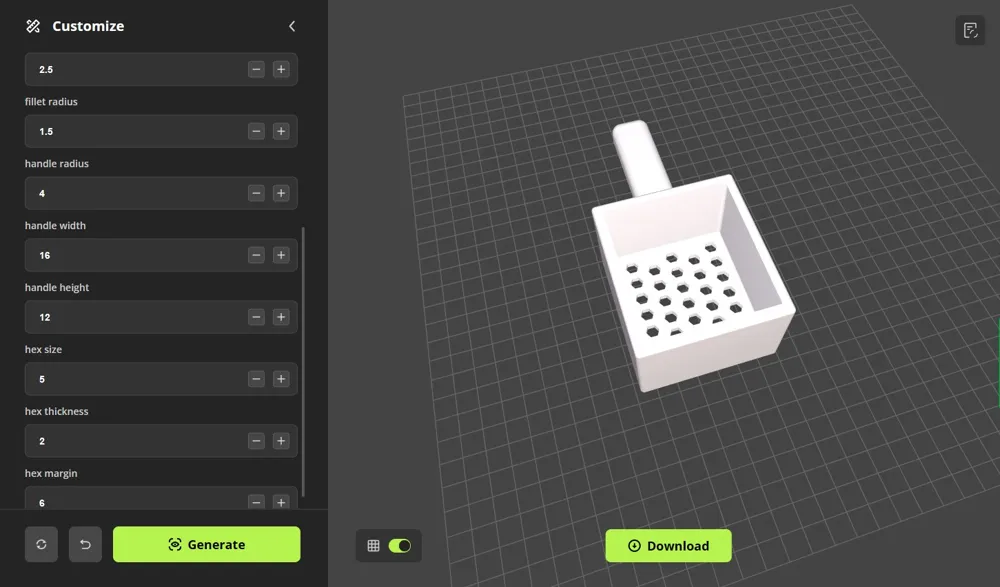Edit the hex size input field
1000x587 pixels.
coord(161,379)
